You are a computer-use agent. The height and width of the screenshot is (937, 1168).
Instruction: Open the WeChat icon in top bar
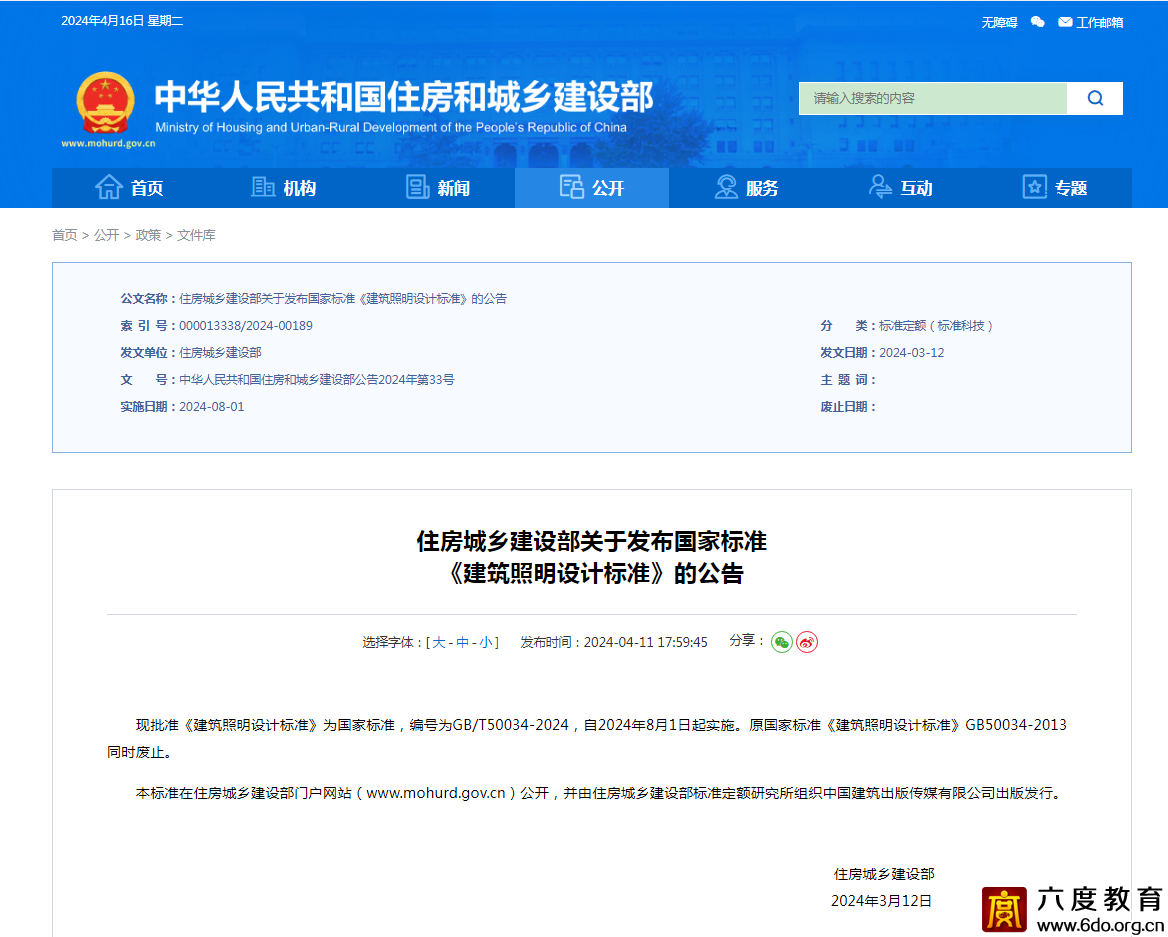click(1038, 22)
